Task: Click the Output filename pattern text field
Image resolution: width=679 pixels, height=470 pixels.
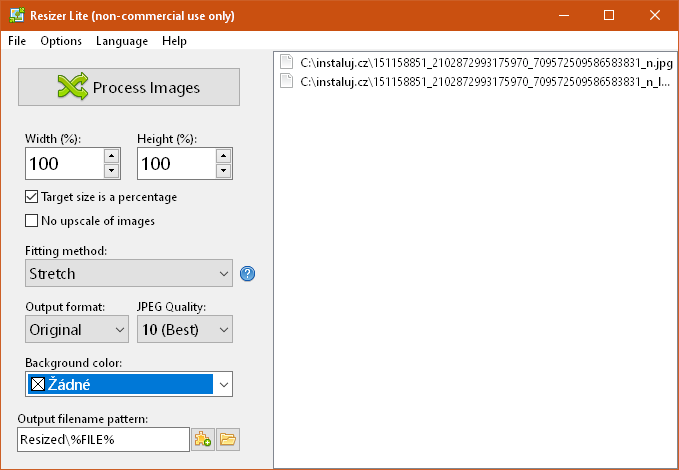Action: (x=103, y=440)
